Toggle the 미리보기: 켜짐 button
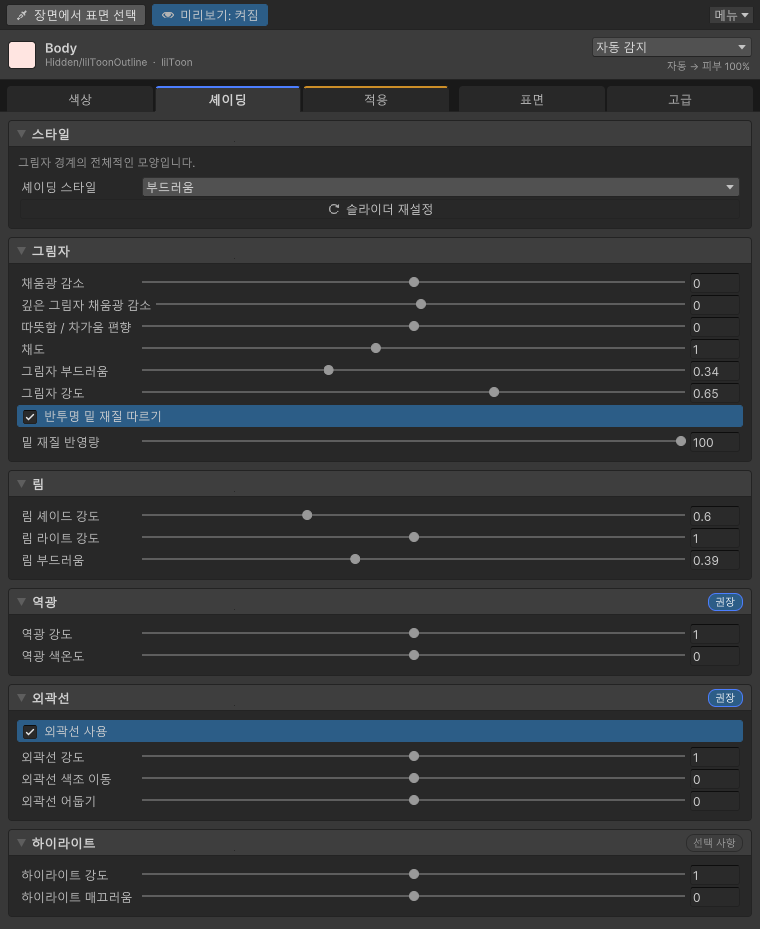760x929 pixels. click(x=210, y=15)
